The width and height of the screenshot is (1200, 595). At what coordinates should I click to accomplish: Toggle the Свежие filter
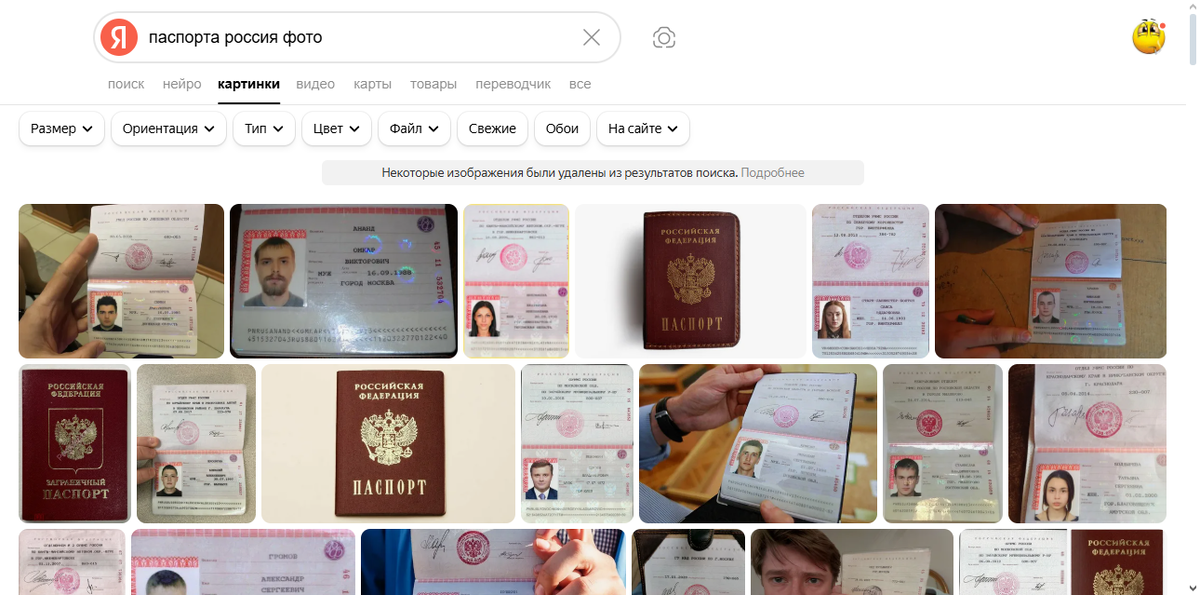point(492,129)
